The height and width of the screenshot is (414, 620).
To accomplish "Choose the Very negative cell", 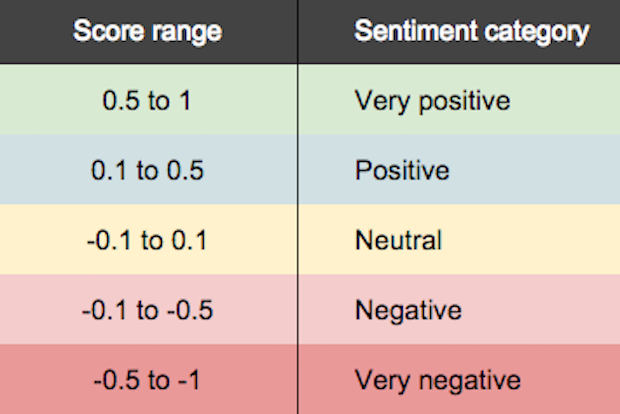I will point(437,381).
